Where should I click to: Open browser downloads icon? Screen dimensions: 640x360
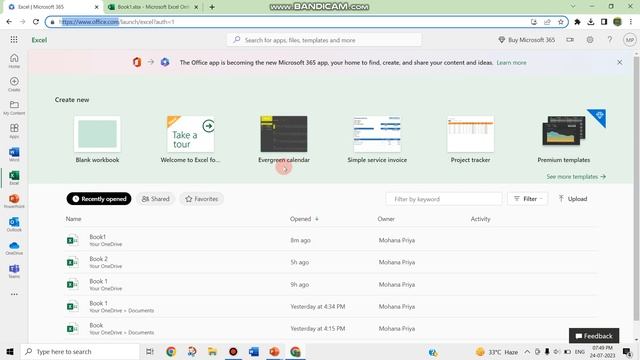pos(591,22)
